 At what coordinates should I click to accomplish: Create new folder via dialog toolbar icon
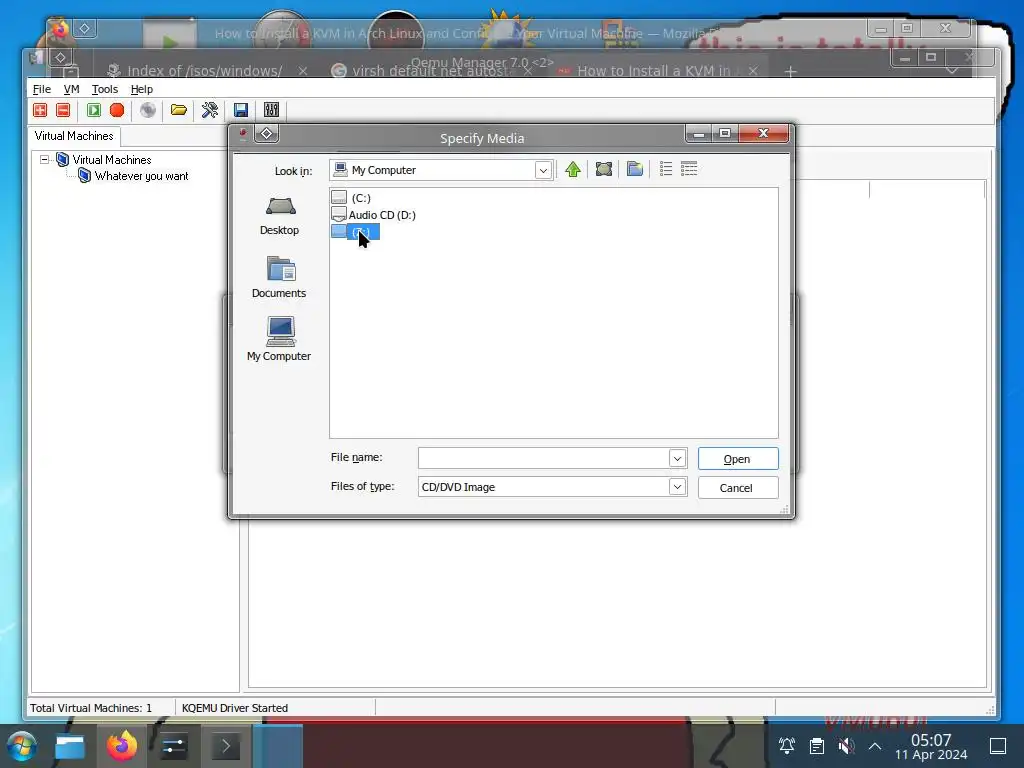[x=635, y=170]
